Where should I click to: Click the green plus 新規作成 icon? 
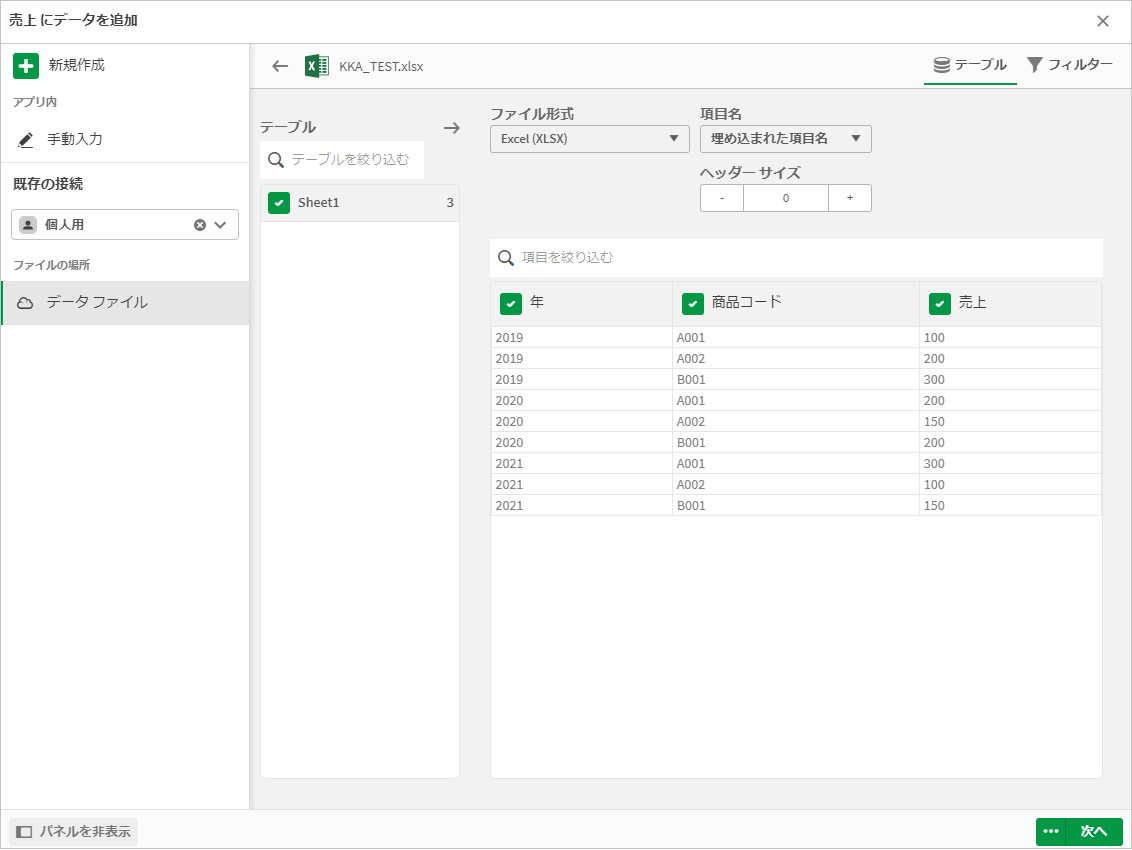26,66
